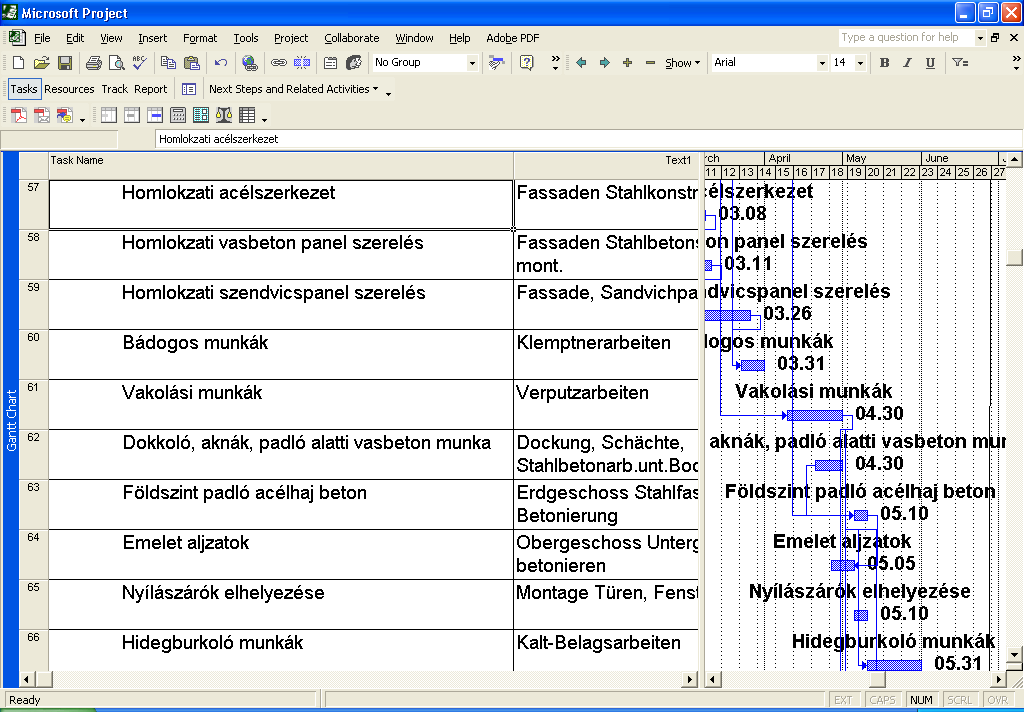This screenshot has height=712, width=1024.
Task: Convert to PDF and send for review
Action: click(x=65, y=116)
